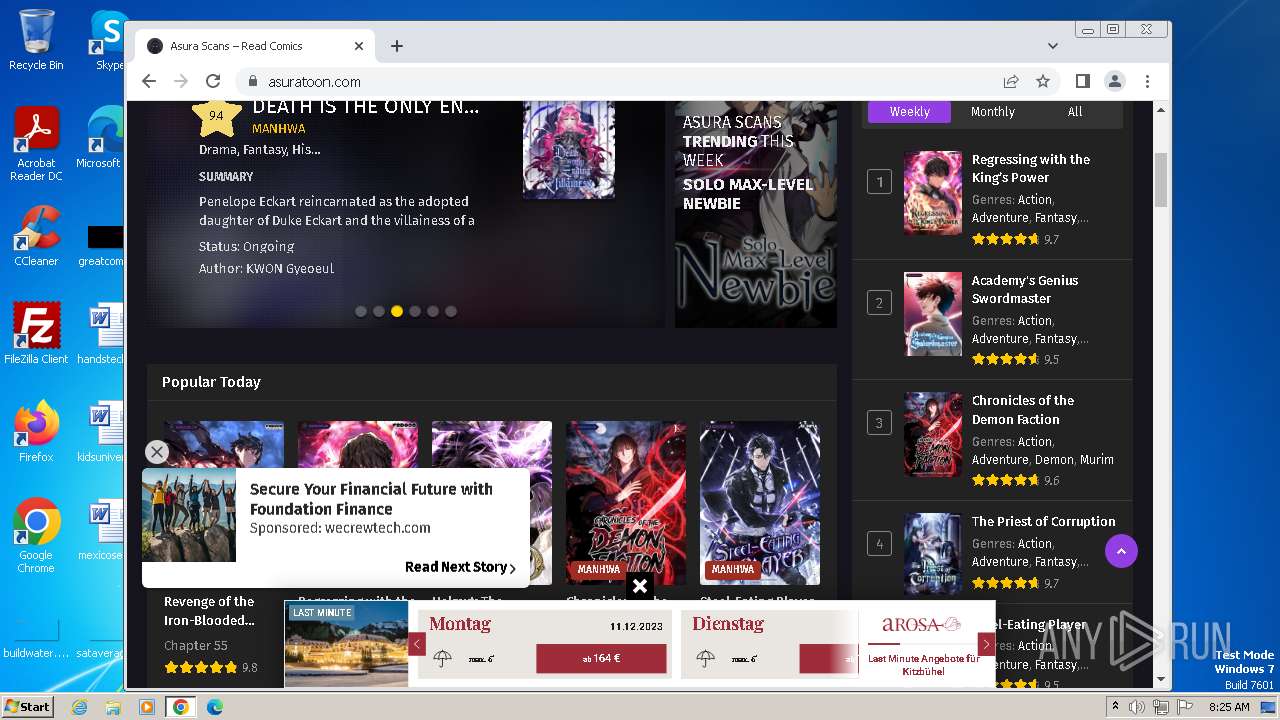Viewport: 1280px width, 720px height.
Task: Select the Monthly ranking tab
Action: tap(992, 112)
